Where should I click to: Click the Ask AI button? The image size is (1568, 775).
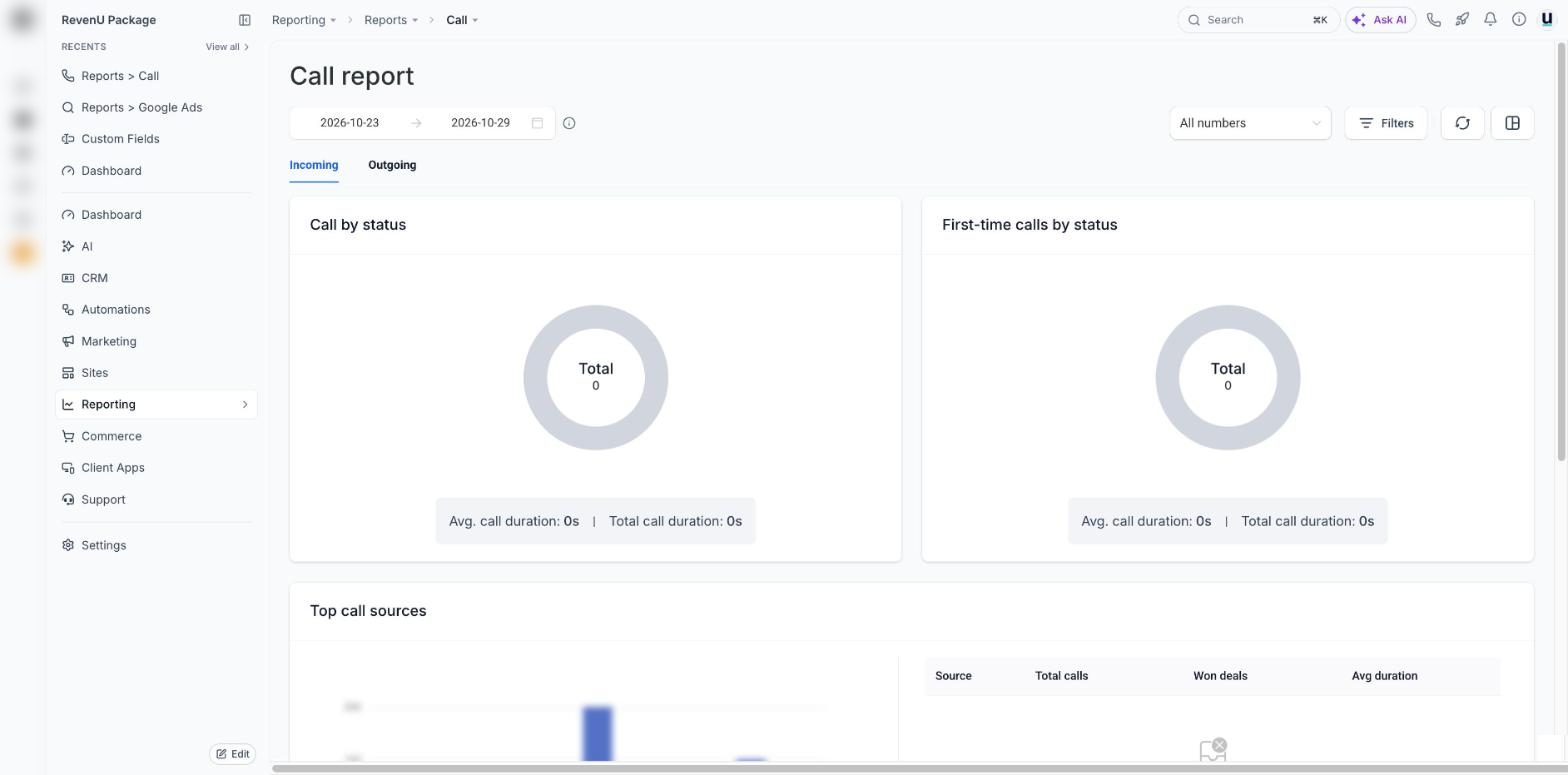[x=1380, y=20]
